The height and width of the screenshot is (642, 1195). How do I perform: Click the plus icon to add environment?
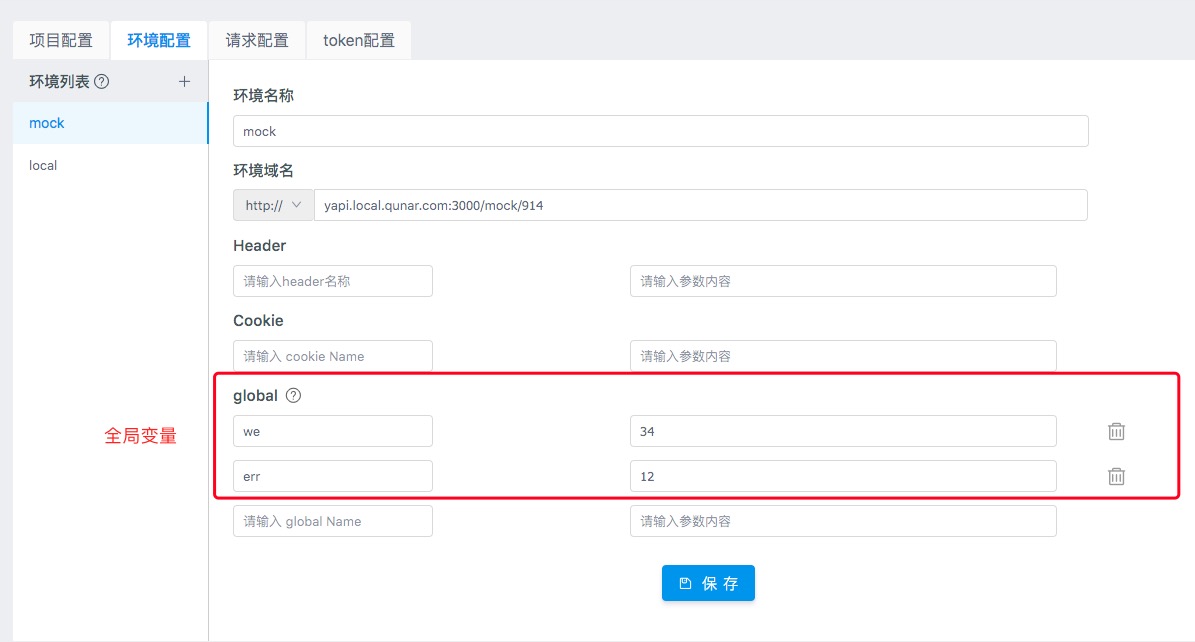pos(184,82)
